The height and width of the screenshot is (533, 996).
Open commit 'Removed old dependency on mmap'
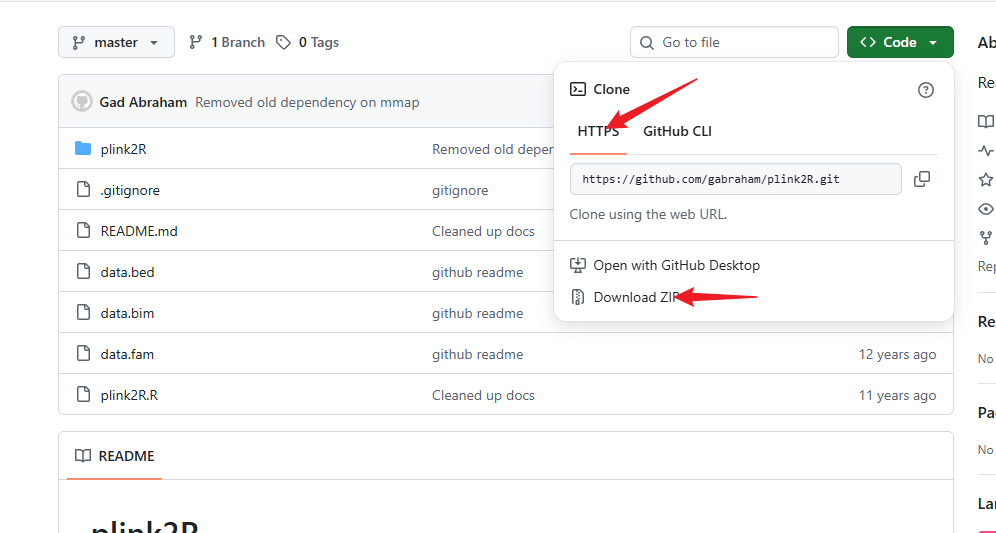click(x=307, y=102)
